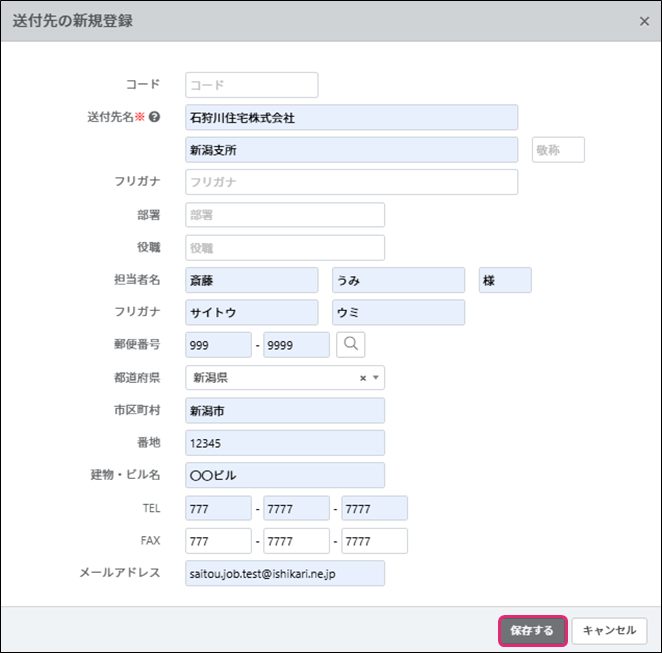Viewport: 662px width, 653px height.
Task: Click the メールアドレス input field
Action: pos(285,573)
